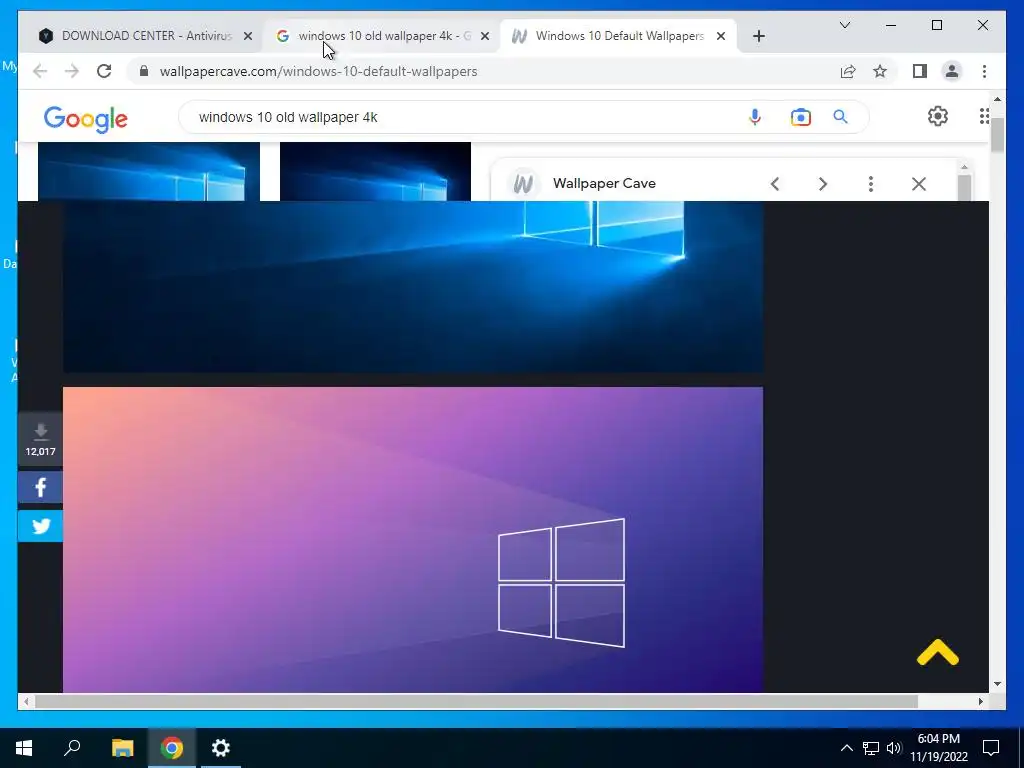Click the Google logo
This screenshot has height=768, width=1024.
point(86,119)
